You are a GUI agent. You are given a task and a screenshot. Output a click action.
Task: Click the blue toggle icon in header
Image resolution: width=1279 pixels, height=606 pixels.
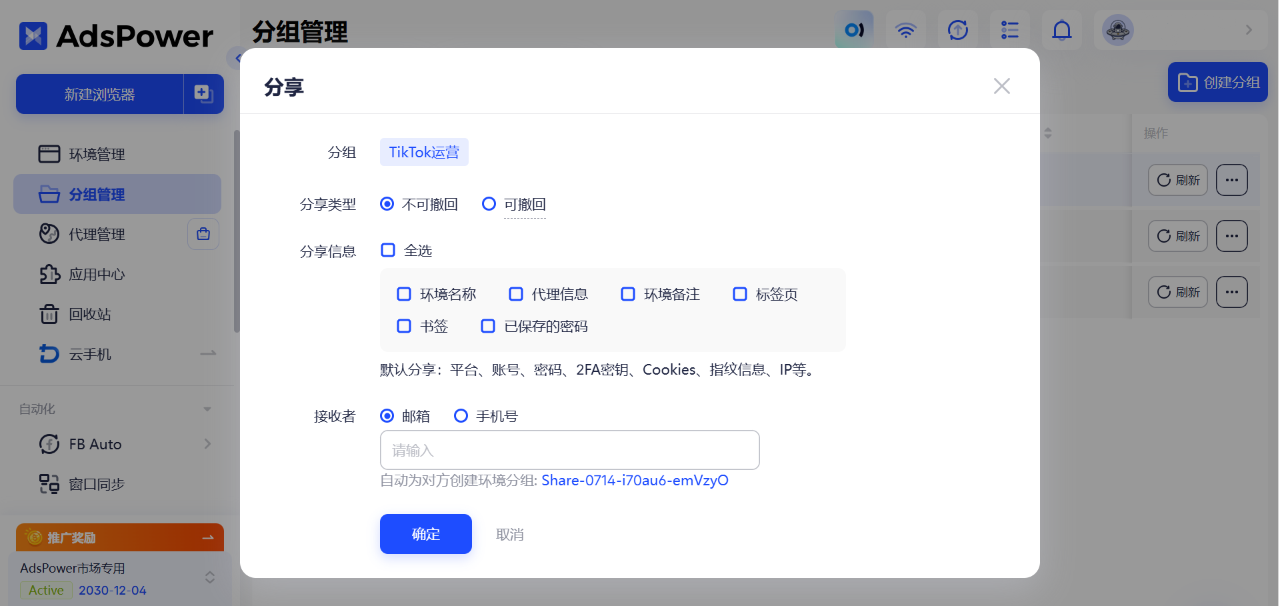coord(854,30)
